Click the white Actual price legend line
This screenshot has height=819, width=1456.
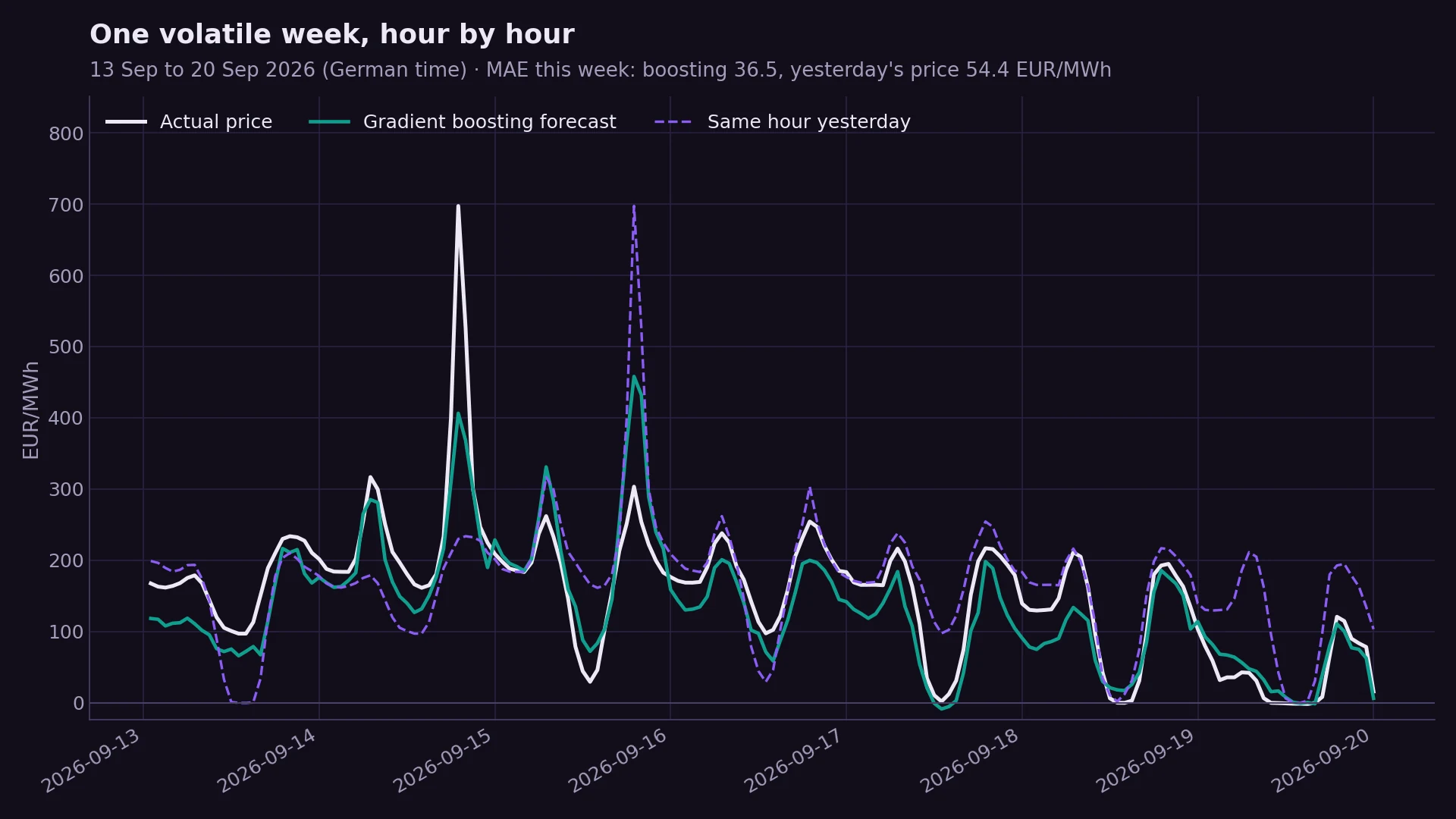coord(126,122)
